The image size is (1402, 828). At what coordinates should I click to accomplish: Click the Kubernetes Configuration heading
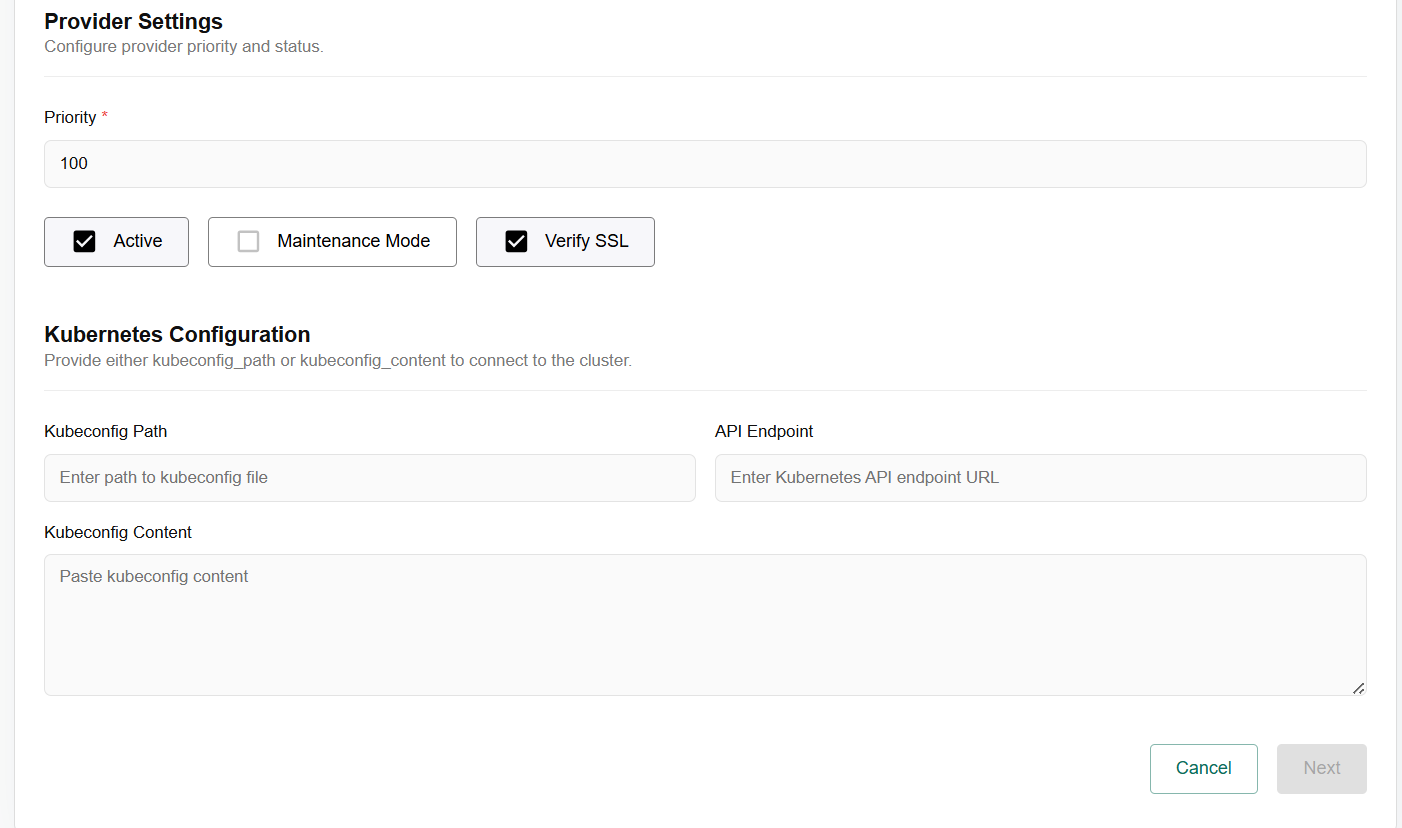coord(177,334)
